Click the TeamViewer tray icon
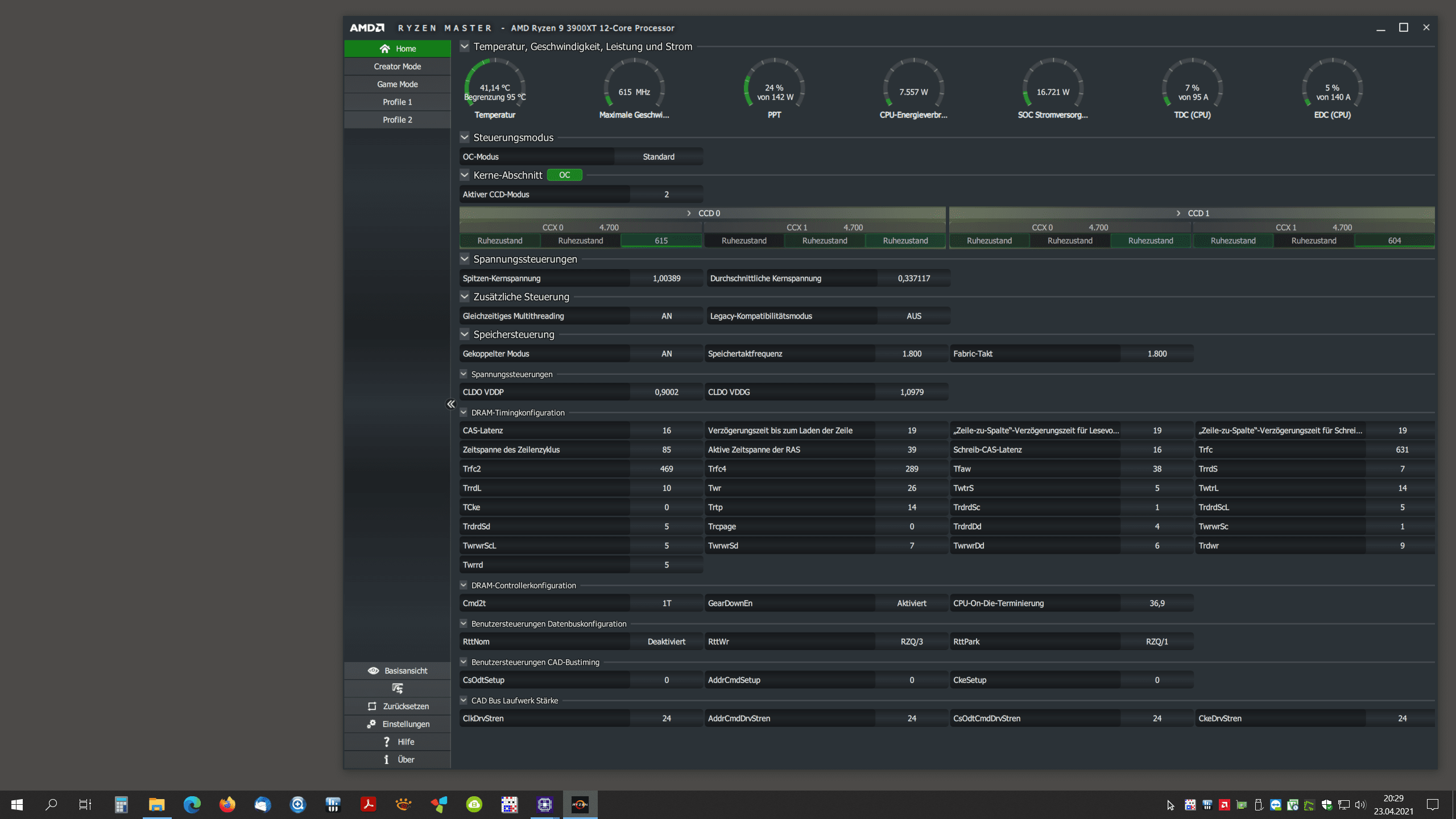Screen dimensions: 1456x819 coord(1276,805)
